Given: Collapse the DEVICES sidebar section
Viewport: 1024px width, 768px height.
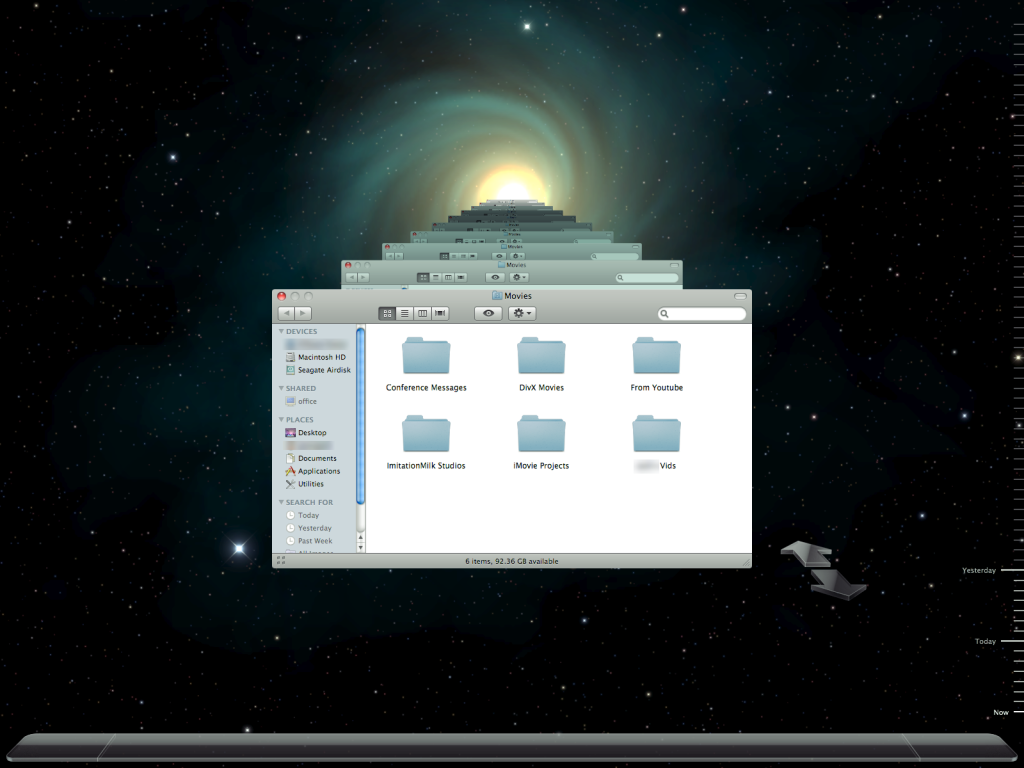Looking at the screenshot, I should [281, 332].
